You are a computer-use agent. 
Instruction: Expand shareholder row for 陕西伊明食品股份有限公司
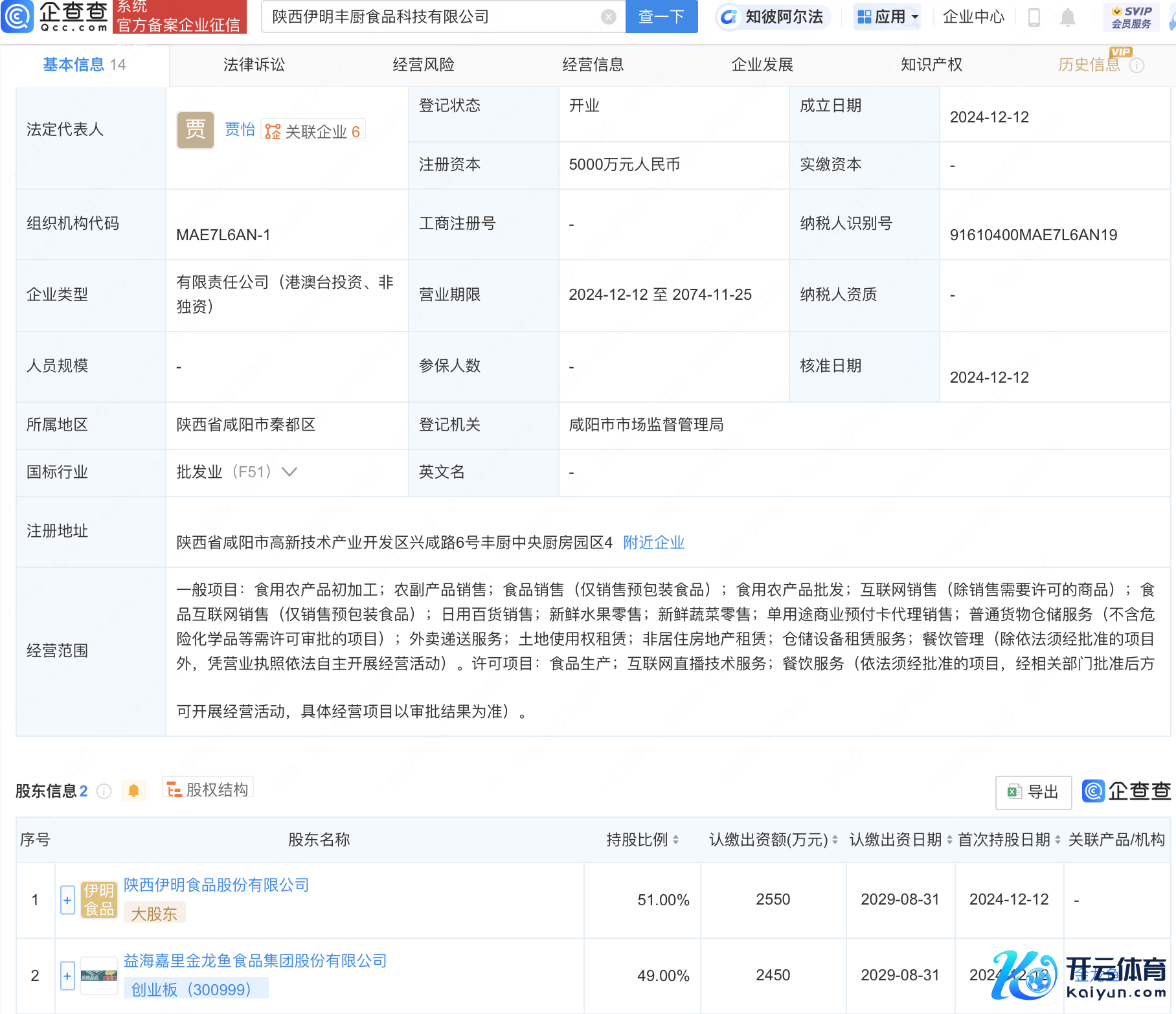(x=67, y=900)
